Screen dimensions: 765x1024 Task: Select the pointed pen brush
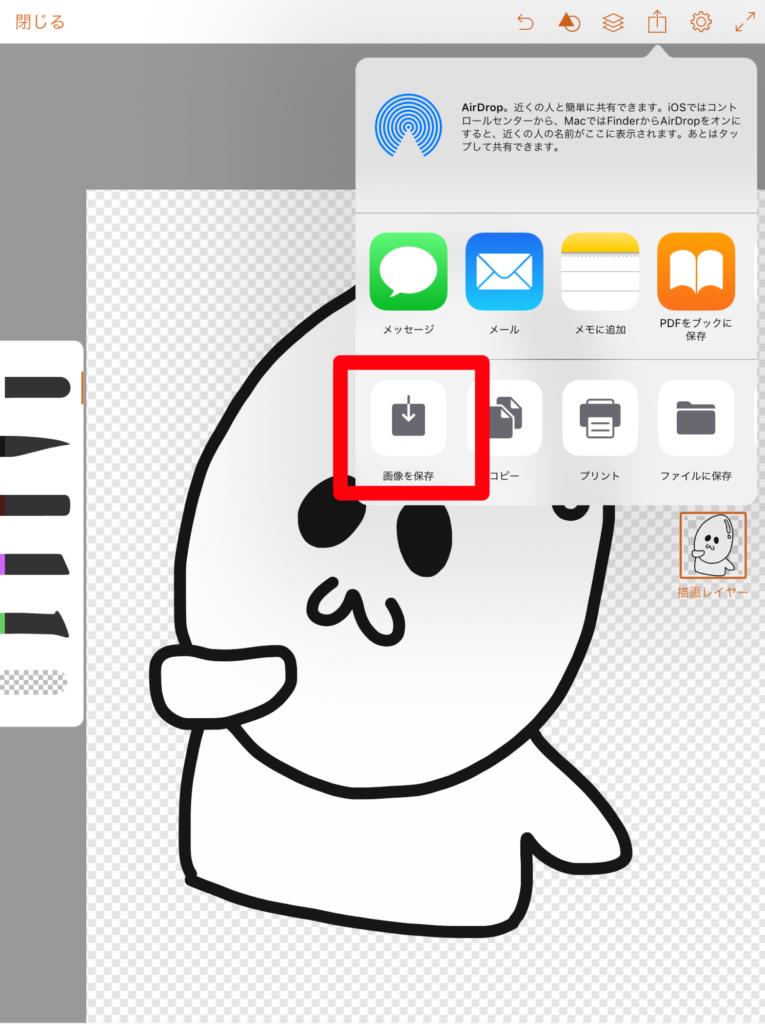[x=35, y=446]
